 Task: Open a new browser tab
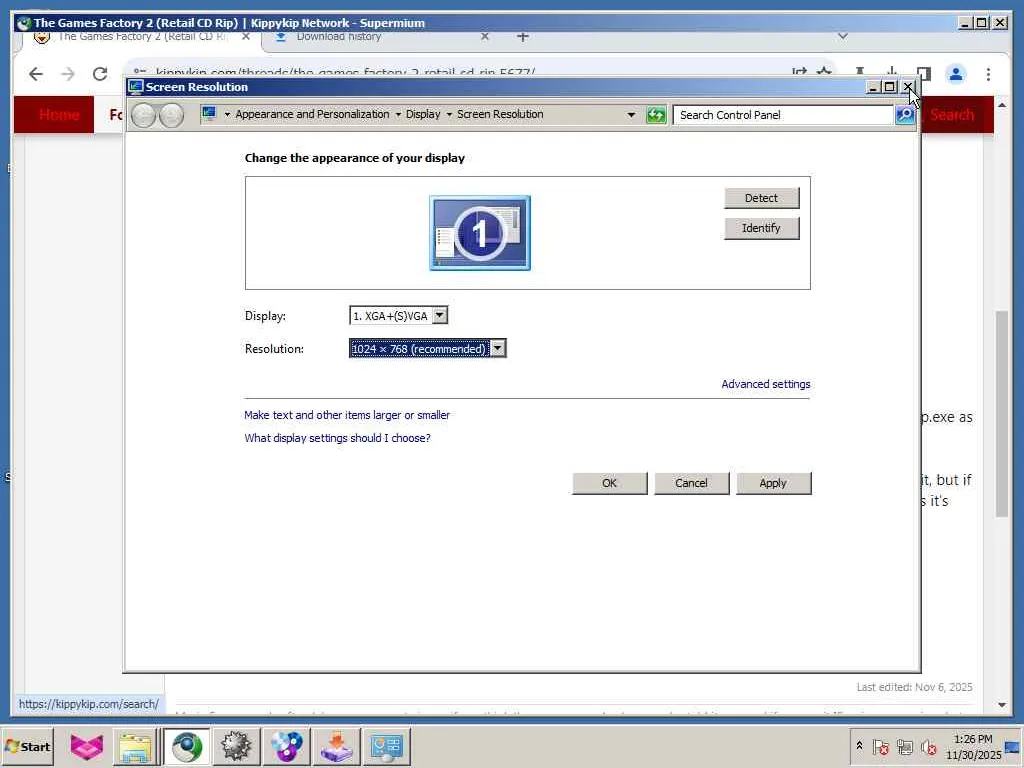point(522,37)
